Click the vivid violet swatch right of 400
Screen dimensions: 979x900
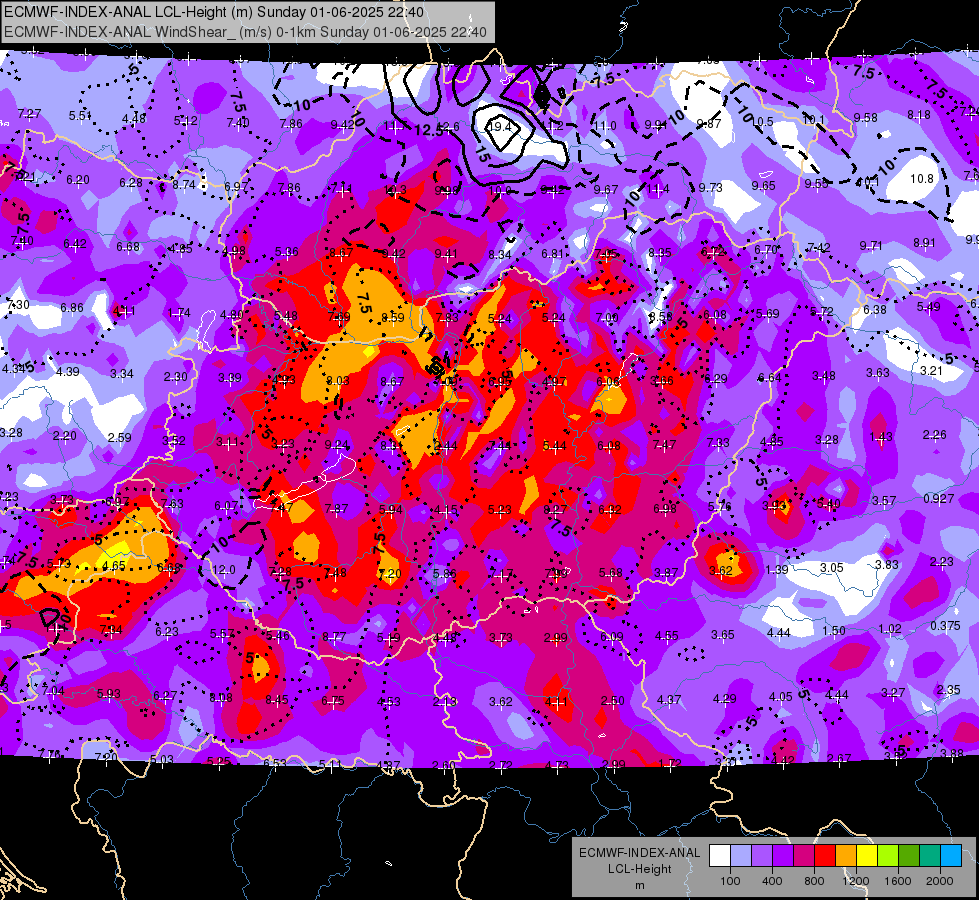point(783,856)
